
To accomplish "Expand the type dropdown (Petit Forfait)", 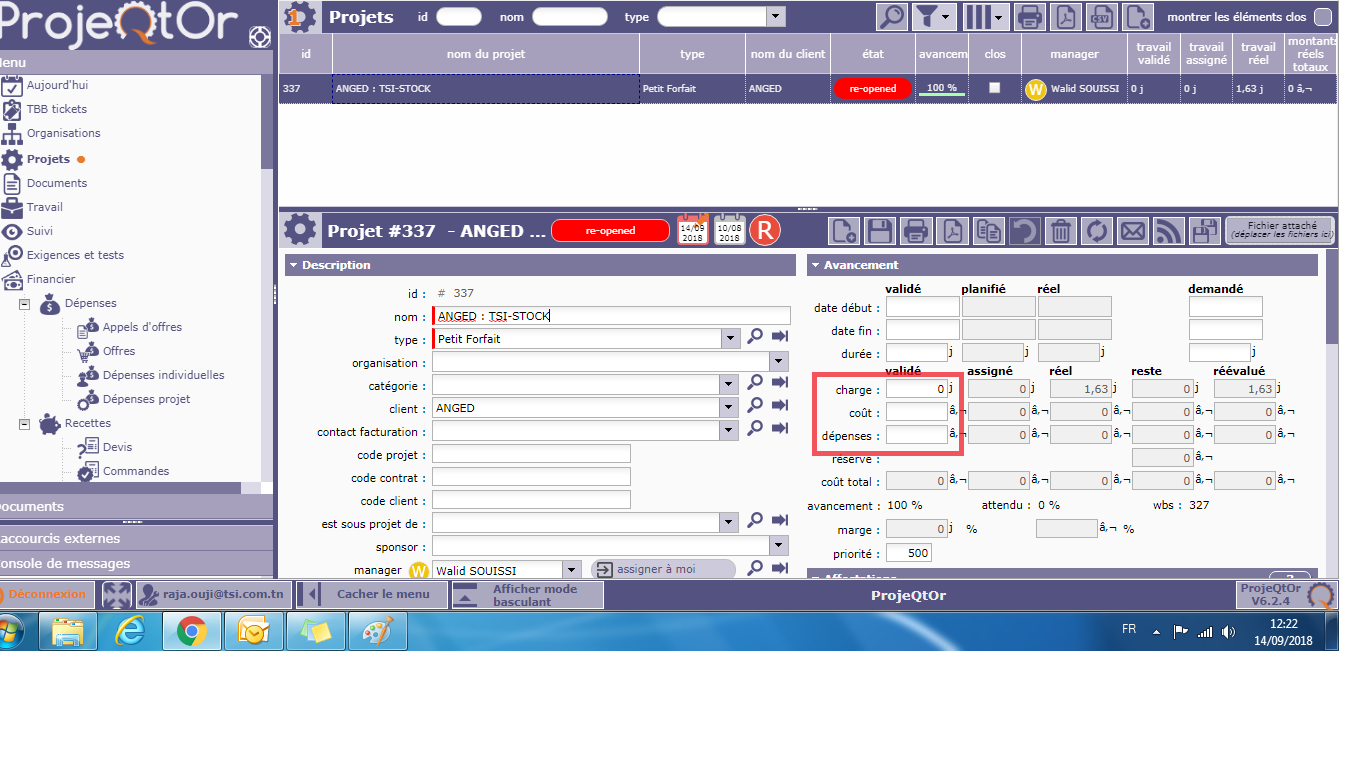I will [731, 339].
